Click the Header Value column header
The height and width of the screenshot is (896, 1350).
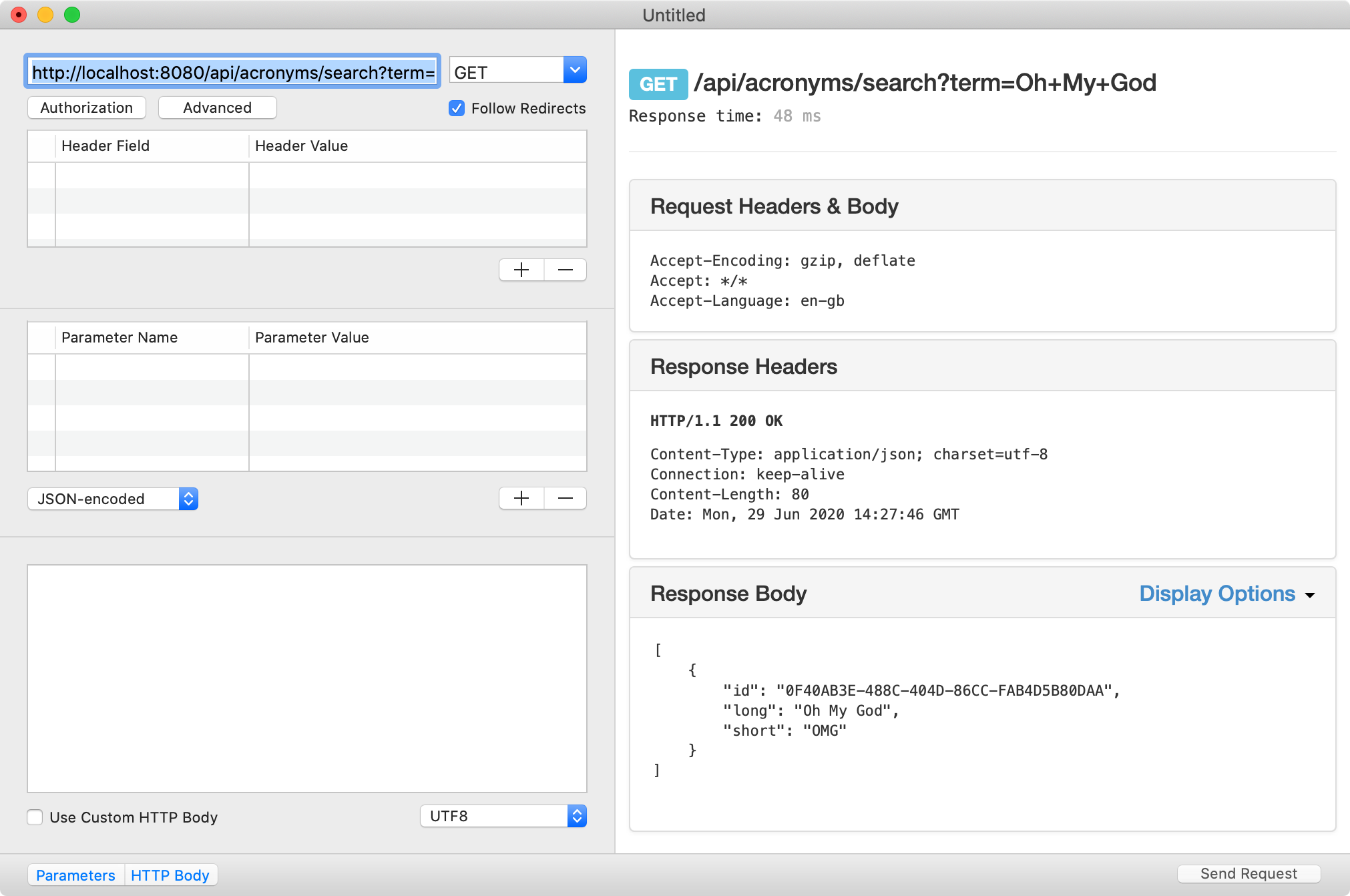pyautogui.click(x=418, y=146)
